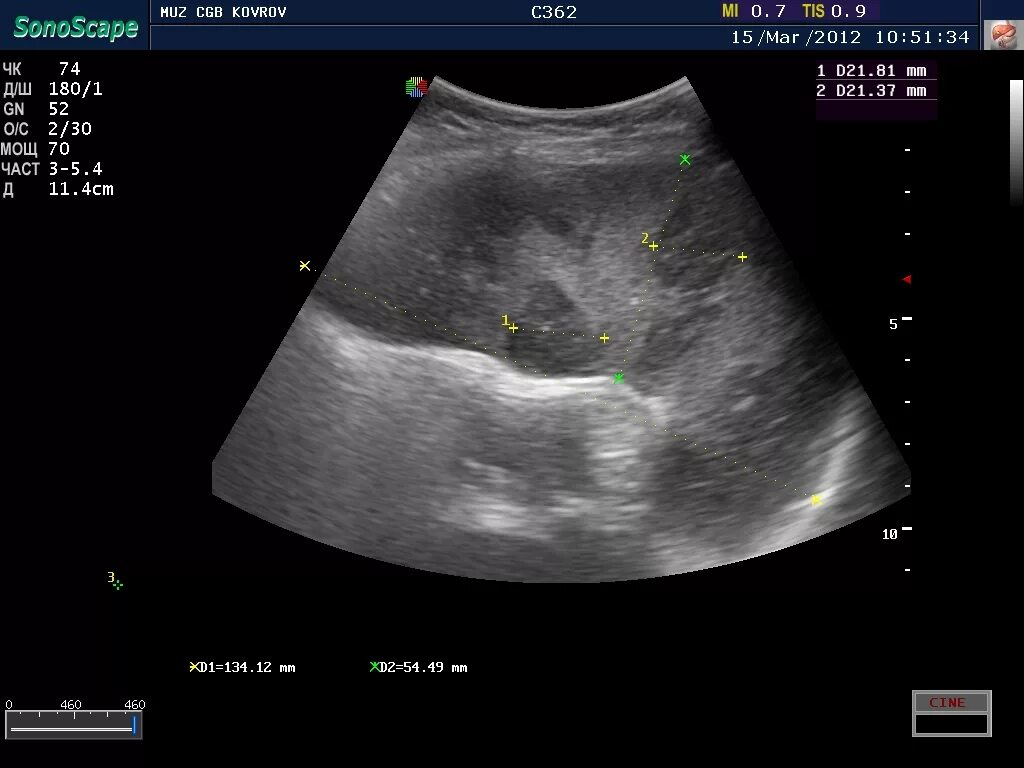Click caliper 1 left plus marker
The image size is (1024, 768).
[513, 328]
